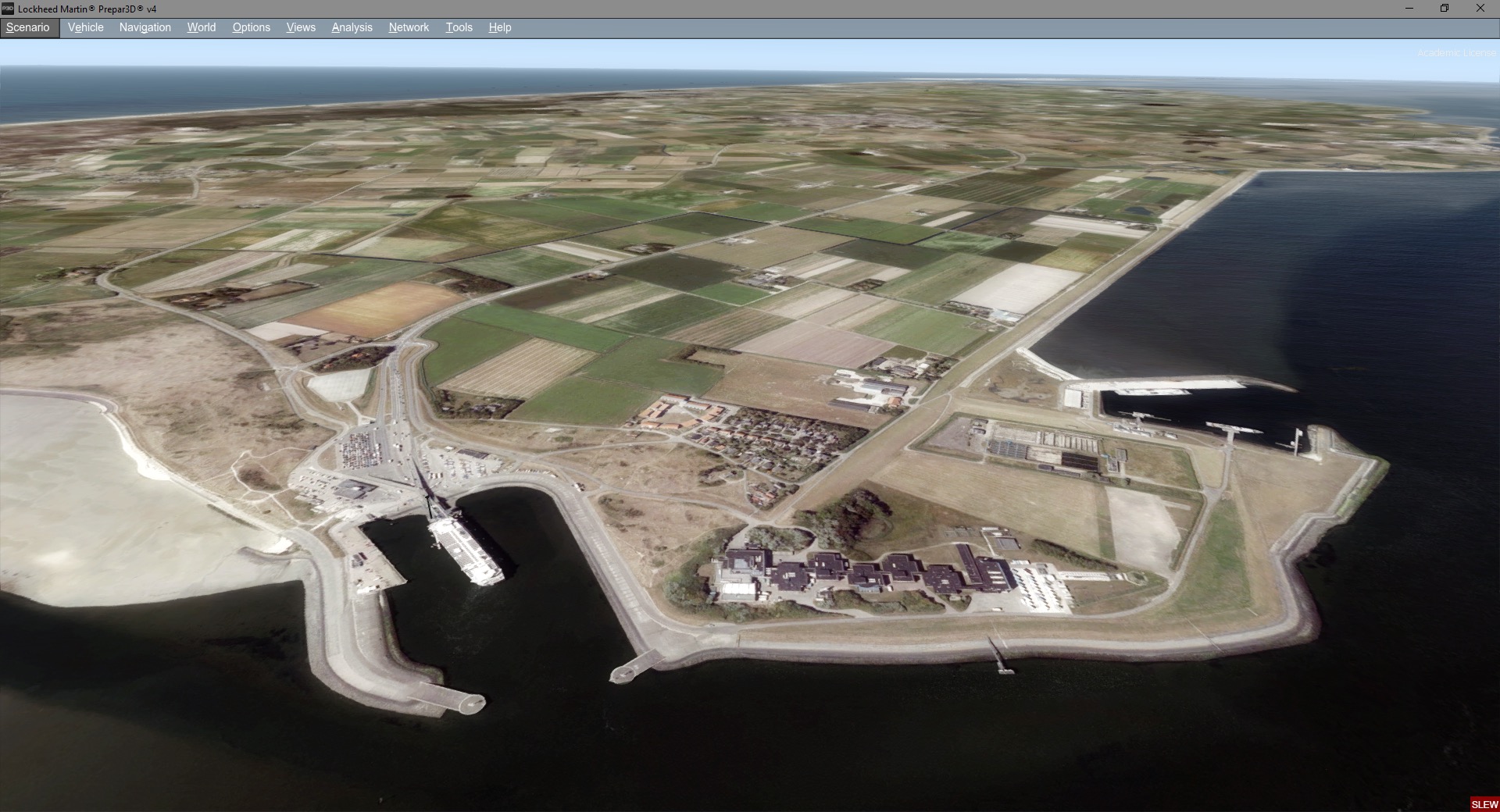Open the Network menu
This screenshot has width=1500, height=812.
tap(409, 27)
